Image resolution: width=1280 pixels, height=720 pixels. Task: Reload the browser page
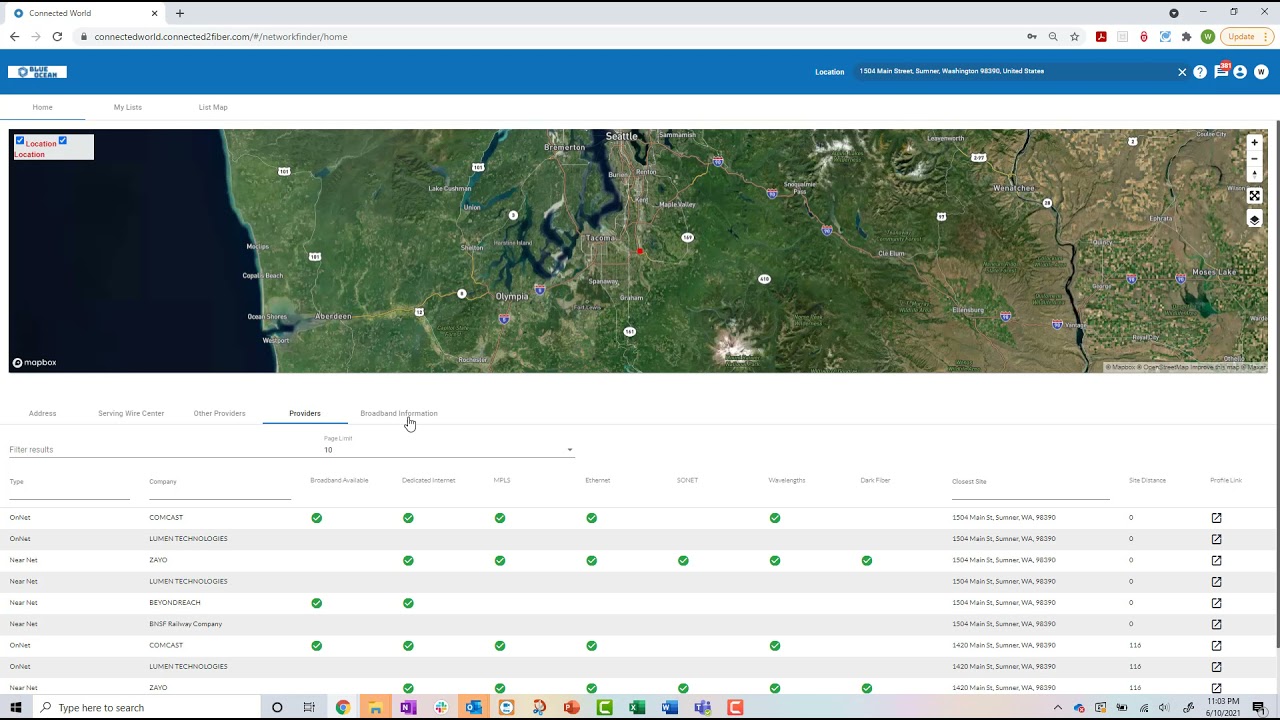(x=57, y=37)
